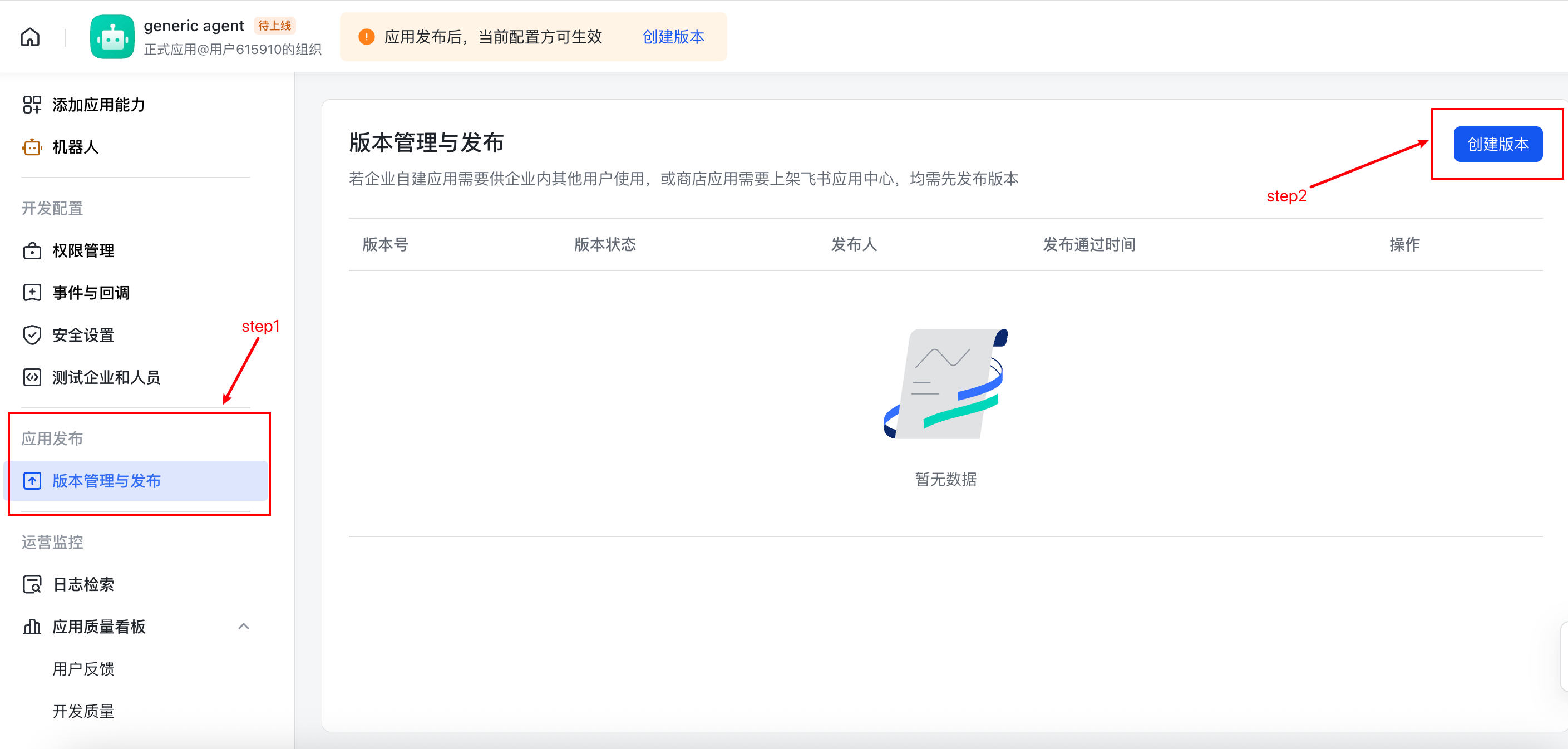Click the 事件与回调 plus-box icon
The width and height of the screenshot is (1568, 749).
(32, 293)
